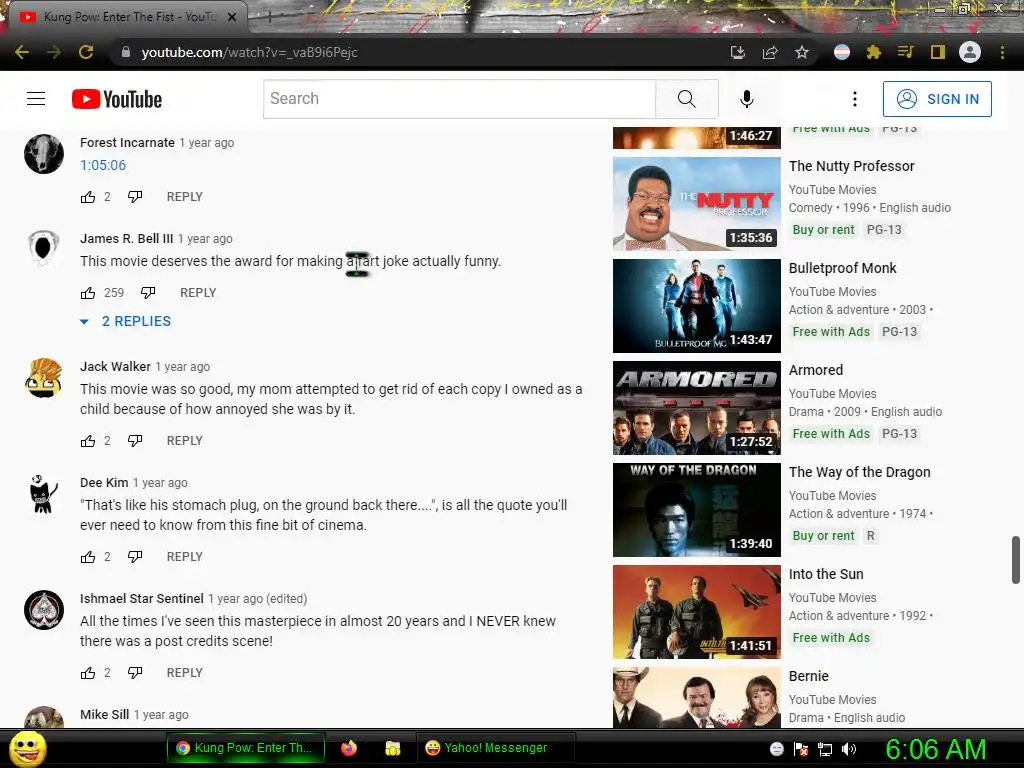Open Chrome three-dot menu
The image size is (1024, 768).
pyautogui.click(x=1002, y=52)
